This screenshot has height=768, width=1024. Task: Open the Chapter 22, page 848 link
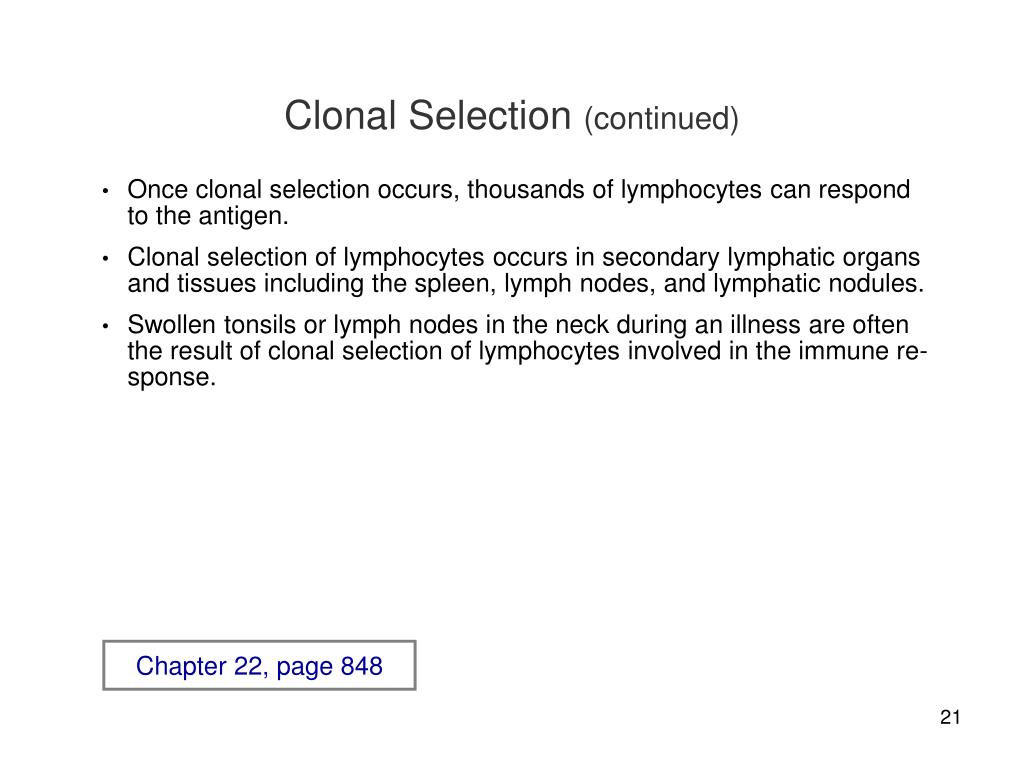click(259, 666)
